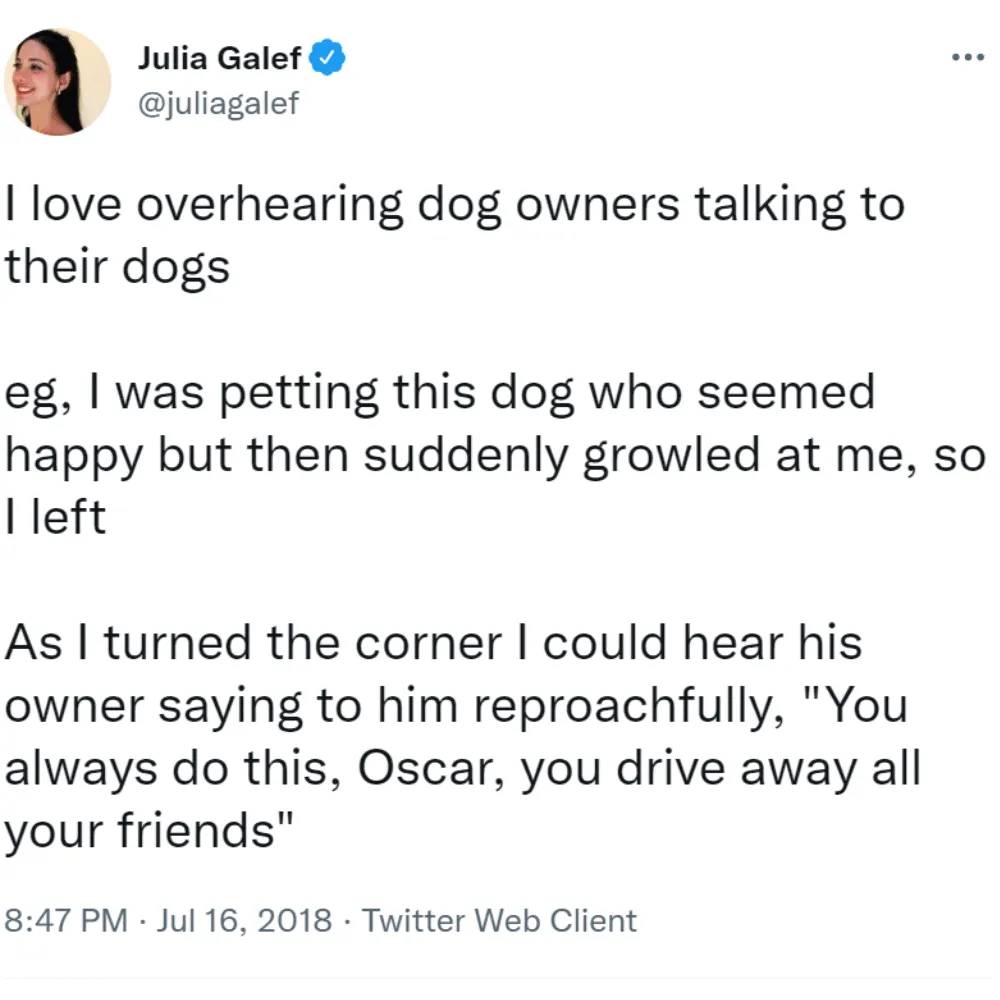1000x1000 pixels.
Task: Click the Jul 16, 2018 date
Action: click(x=244, y=920)
